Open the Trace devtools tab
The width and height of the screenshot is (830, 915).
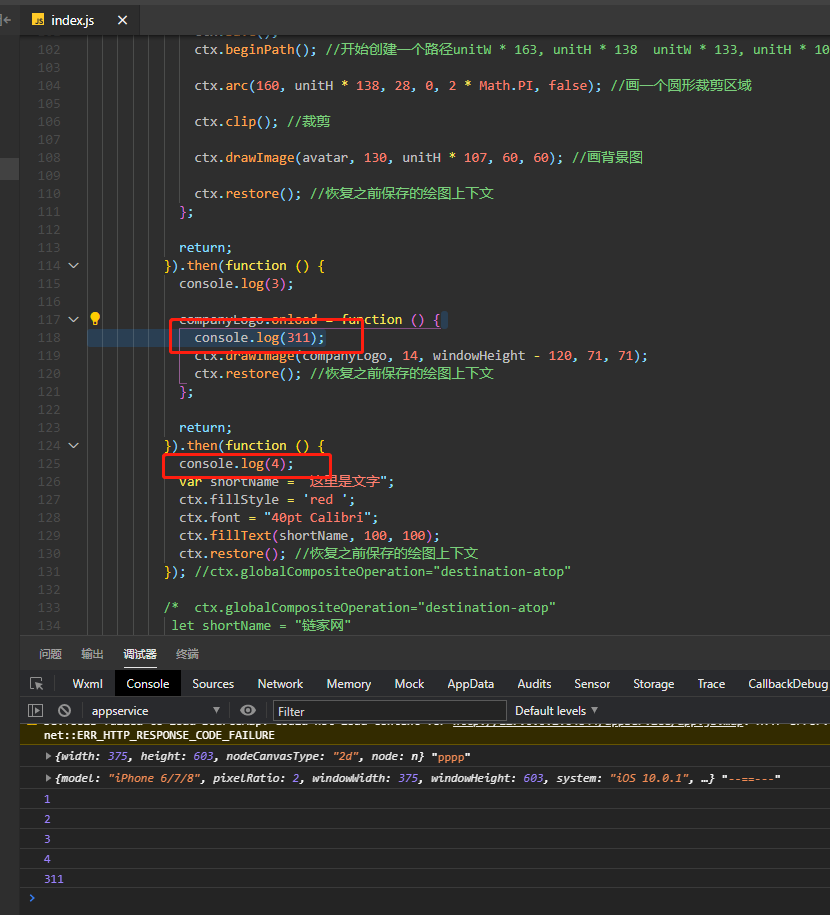711,683
